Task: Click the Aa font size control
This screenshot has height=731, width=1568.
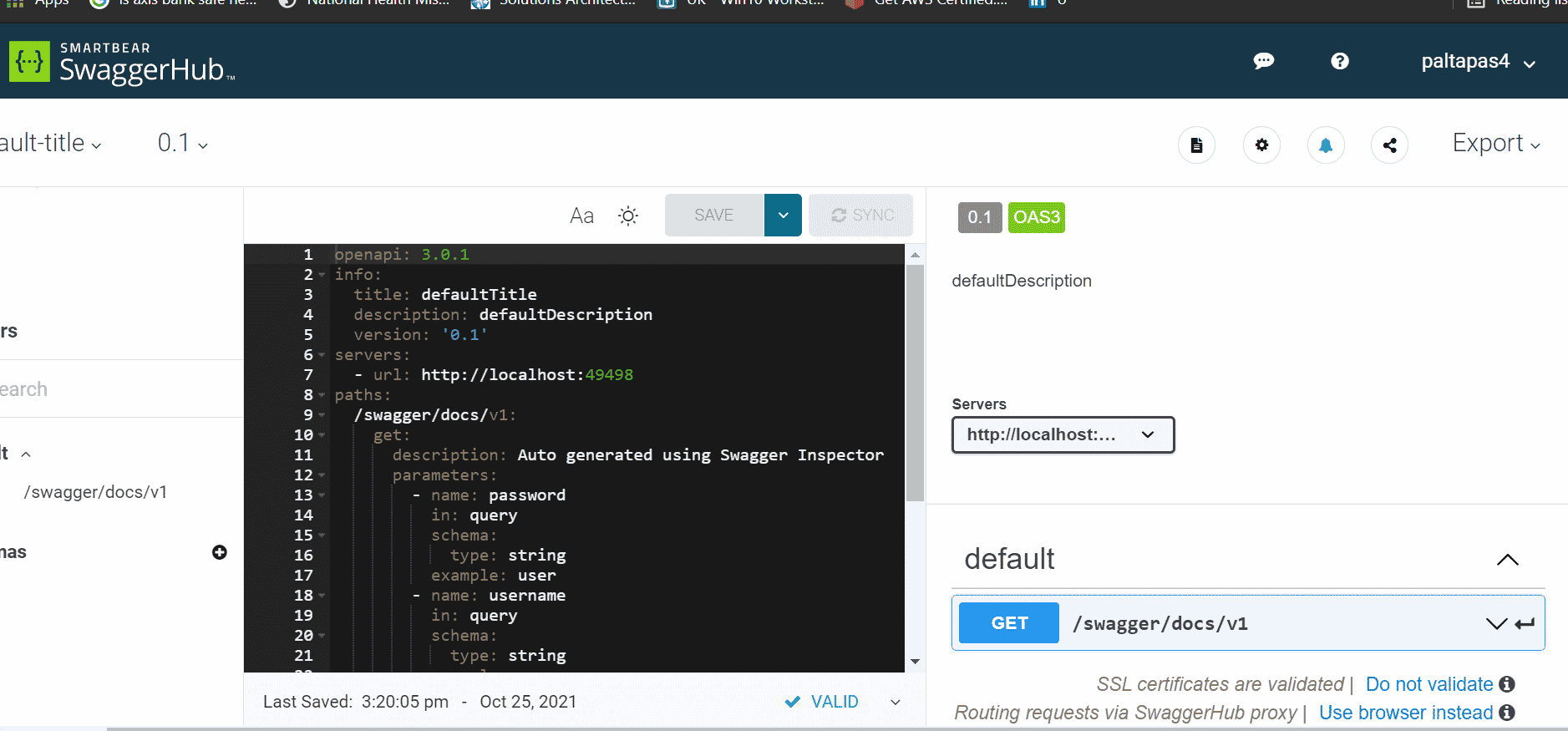Action: (x=581, y=216)
